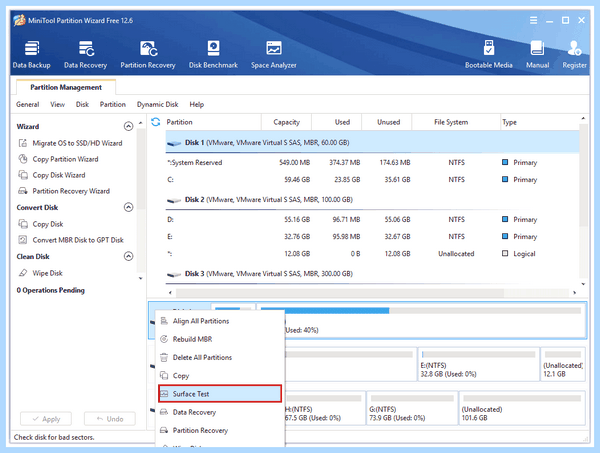Screen dimensions: 600x453
Task: Launch Data Recovery from the toolbar
Action: tap(85, 55)
